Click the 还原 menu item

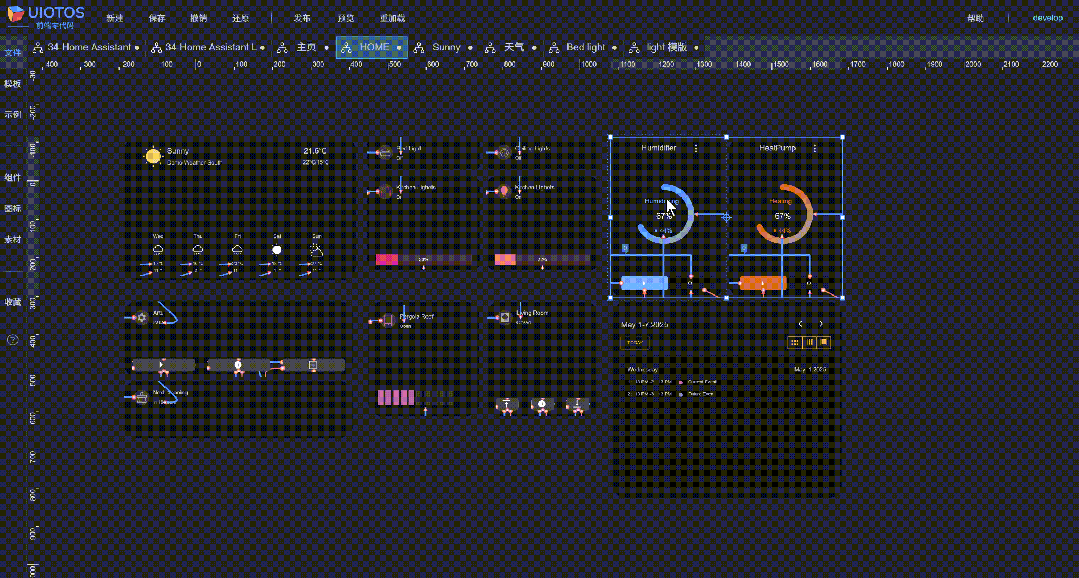(x=240, y=19)
